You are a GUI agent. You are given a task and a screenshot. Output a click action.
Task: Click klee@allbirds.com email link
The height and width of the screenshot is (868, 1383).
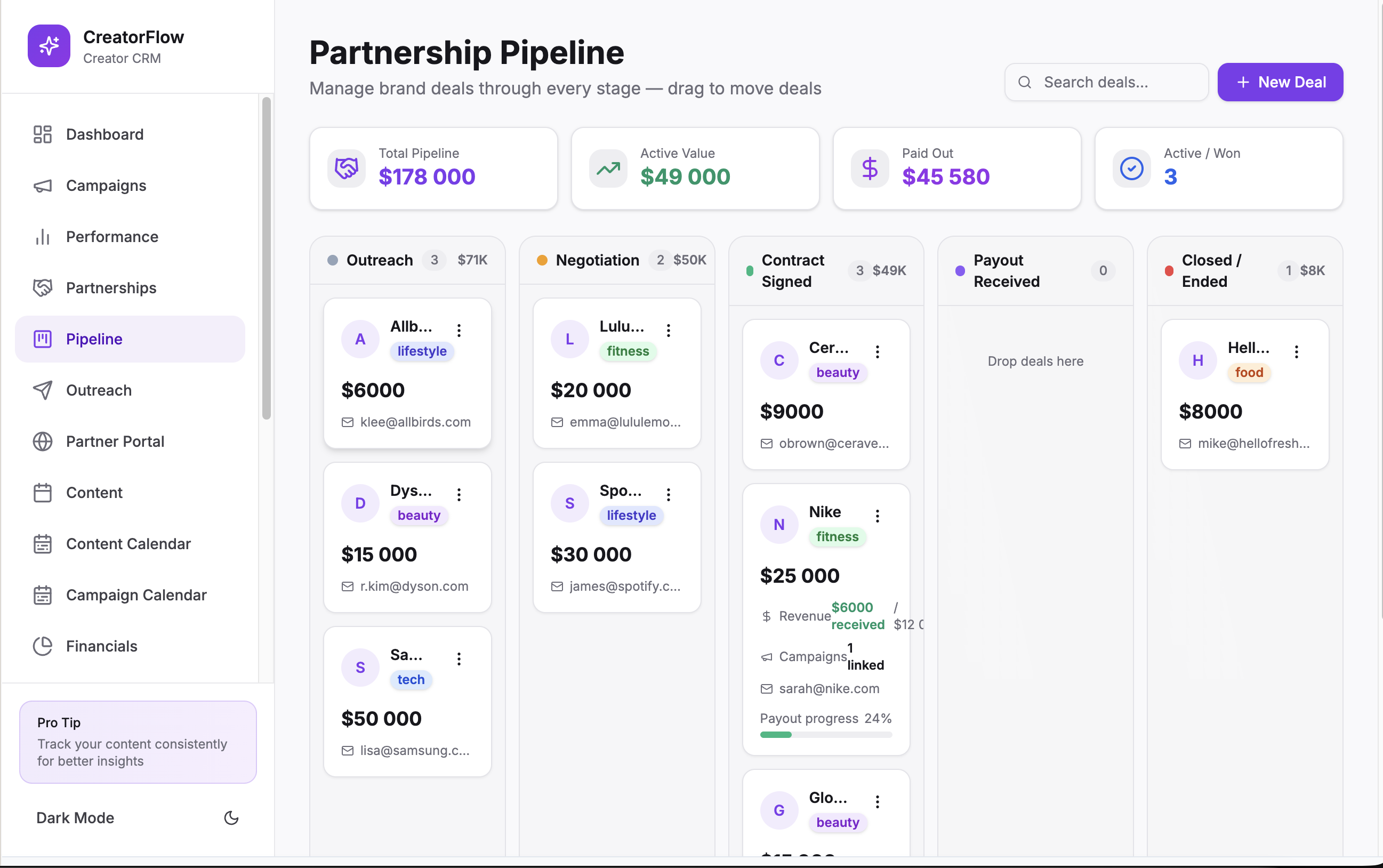tap(415, 422)
